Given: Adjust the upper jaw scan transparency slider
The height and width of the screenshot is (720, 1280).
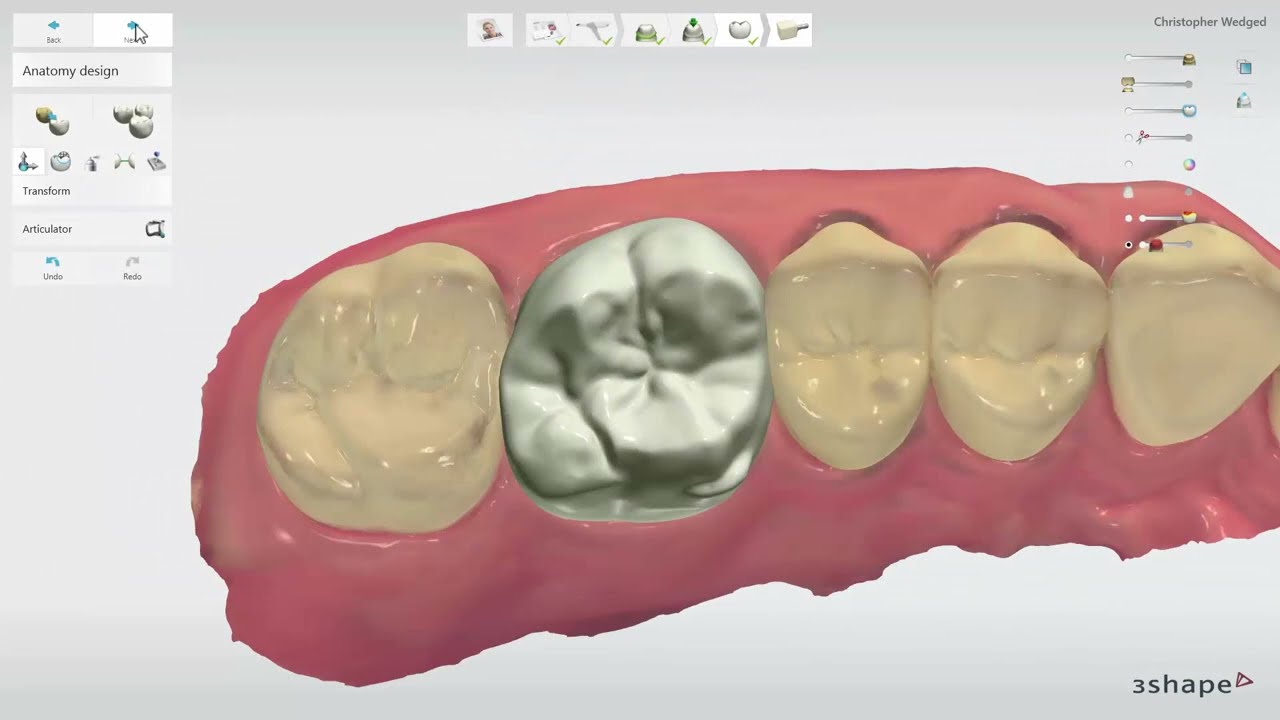Looking at the screenshot, I should coord(1160,59).
